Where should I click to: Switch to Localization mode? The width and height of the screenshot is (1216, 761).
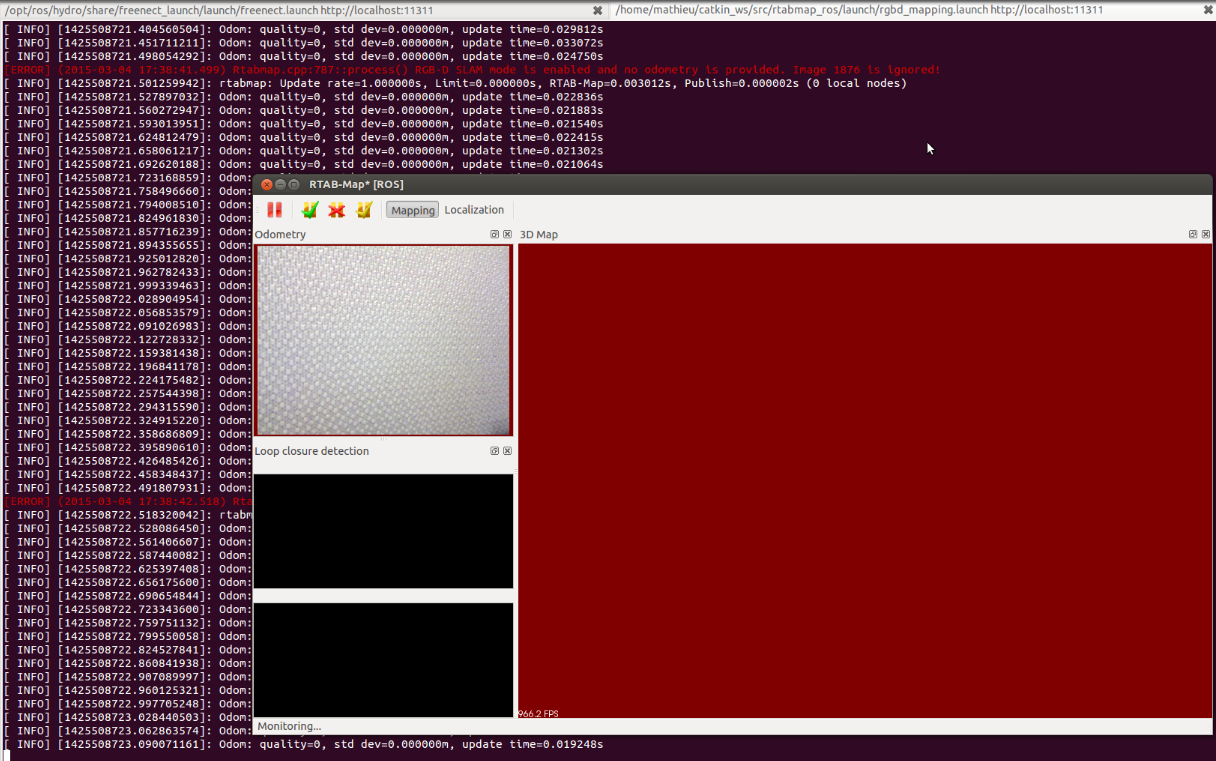click(x=474, y=210)
